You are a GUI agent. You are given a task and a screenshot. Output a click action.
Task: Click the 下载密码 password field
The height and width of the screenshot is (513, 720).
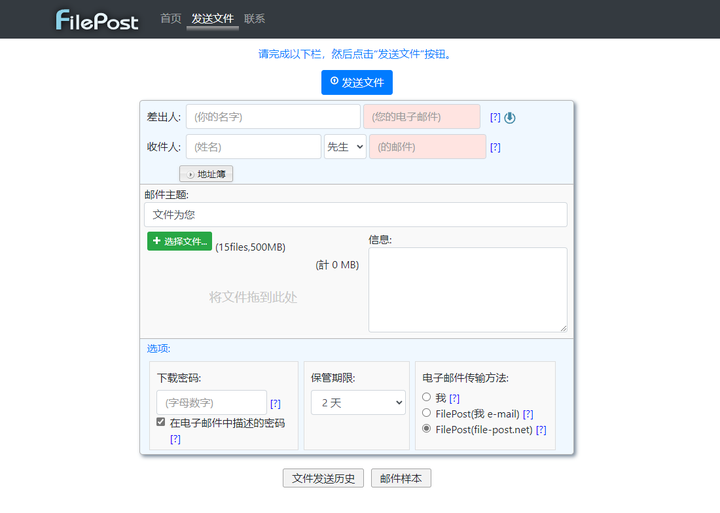click(x=212, y=403)
